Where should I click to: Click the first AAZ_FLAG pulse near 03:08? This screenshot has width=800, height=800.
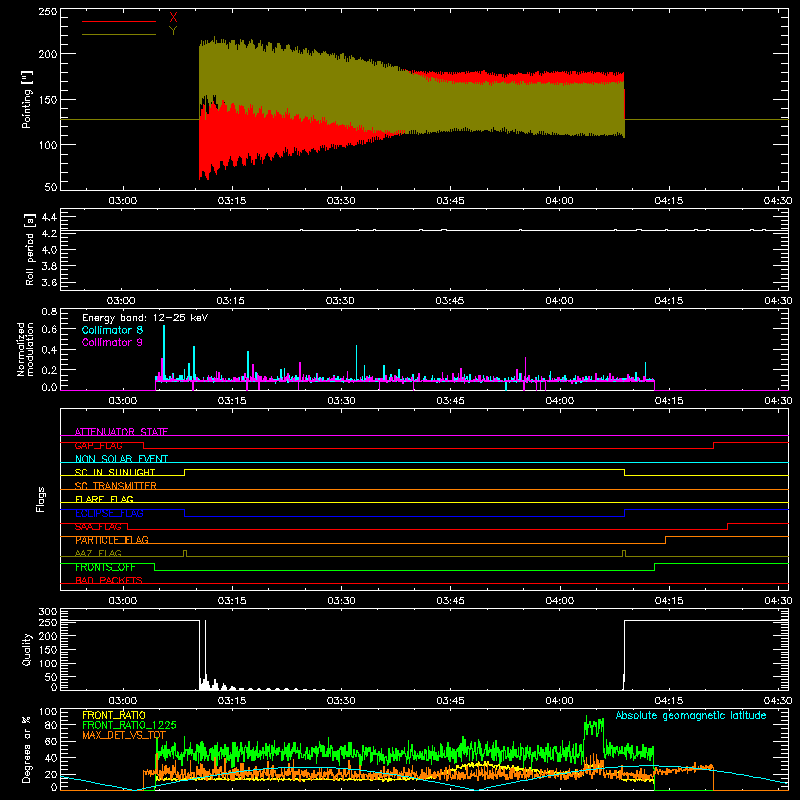click(185, 554)
